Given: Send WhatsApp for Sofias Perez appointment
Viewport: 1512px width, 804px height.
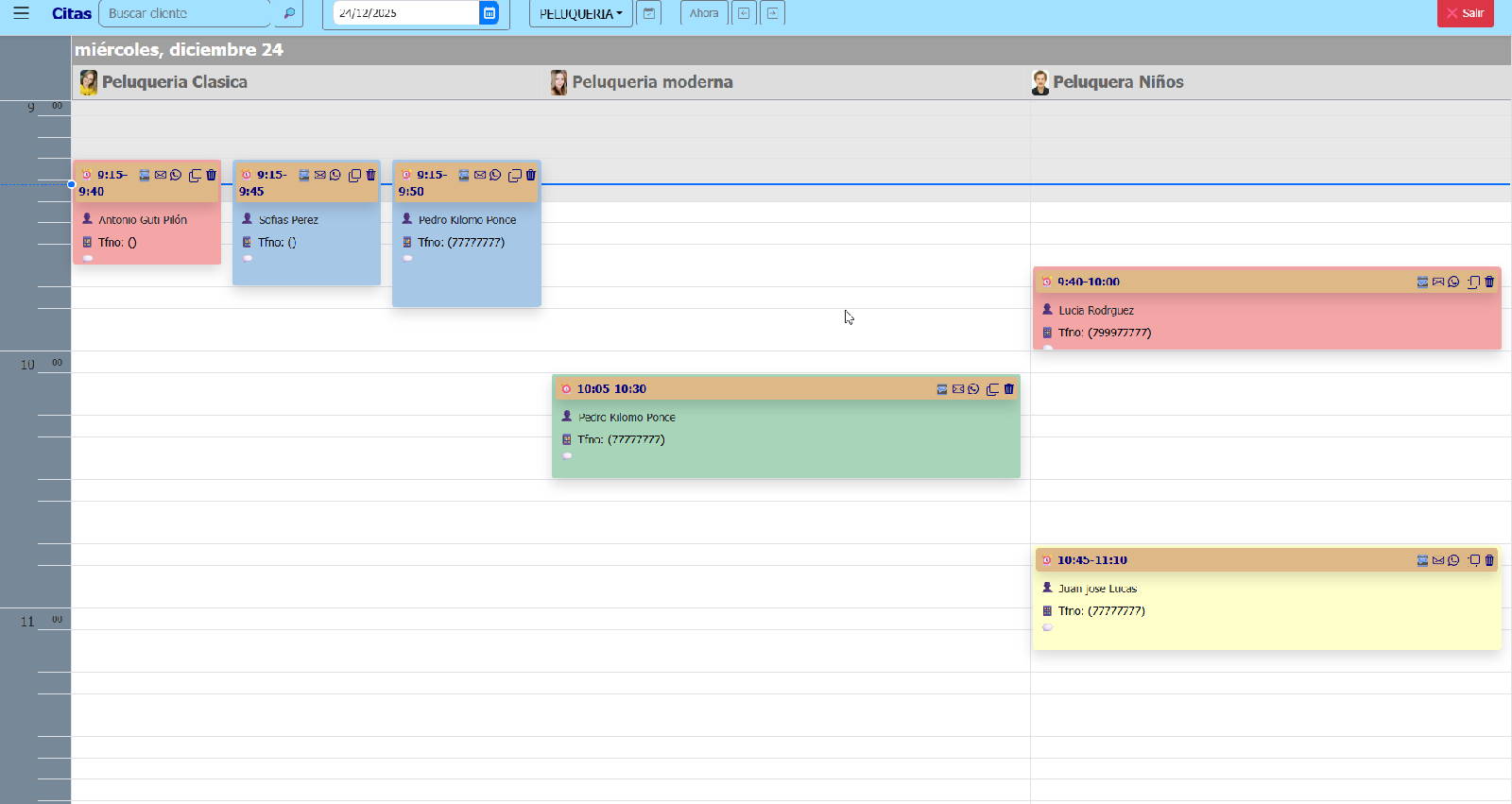Looking at the screenshot, I should (335, 175).
